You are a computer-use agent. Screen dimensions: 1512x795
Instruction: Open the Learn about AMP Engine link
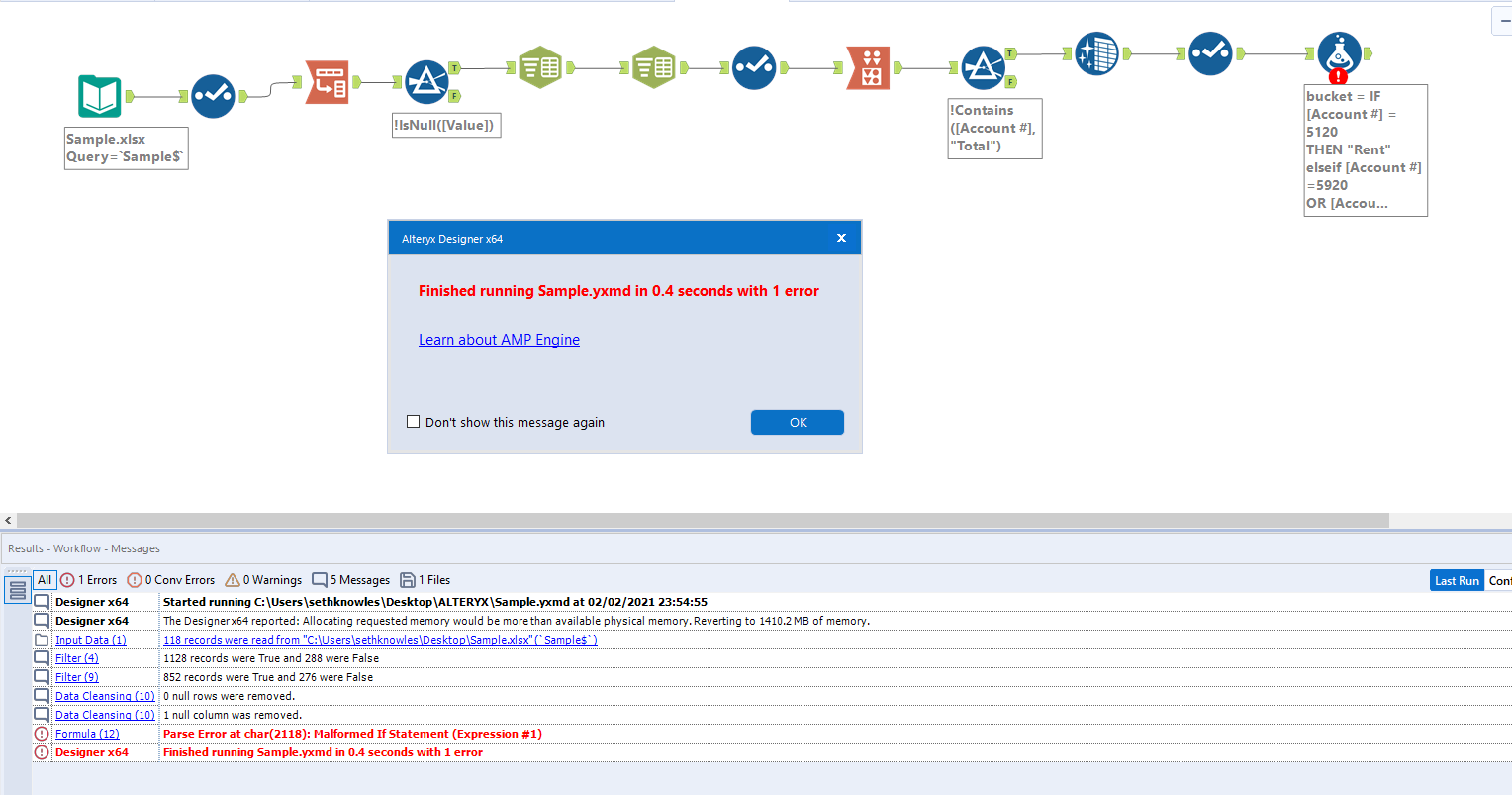coord(499,339)
